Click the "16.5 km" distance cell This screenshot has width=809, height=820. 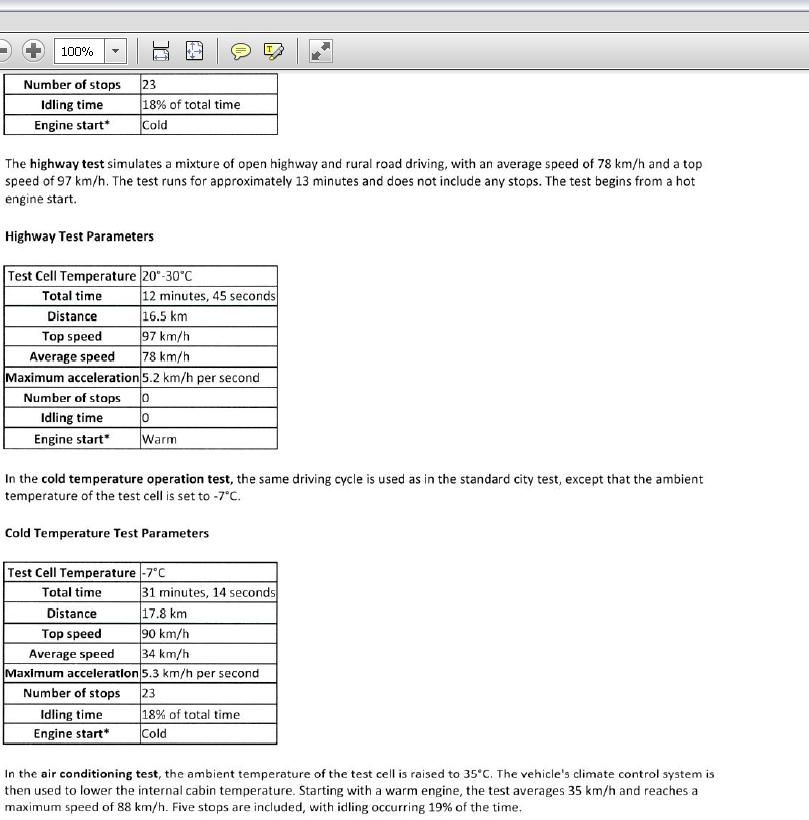coord(165,316)
